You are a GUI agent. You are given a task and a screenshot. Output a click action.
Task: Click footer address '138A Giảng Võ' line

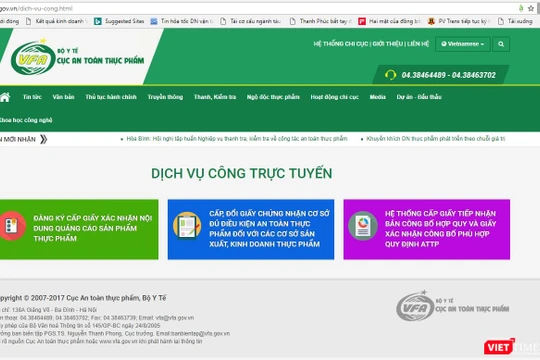pos(48,310)
